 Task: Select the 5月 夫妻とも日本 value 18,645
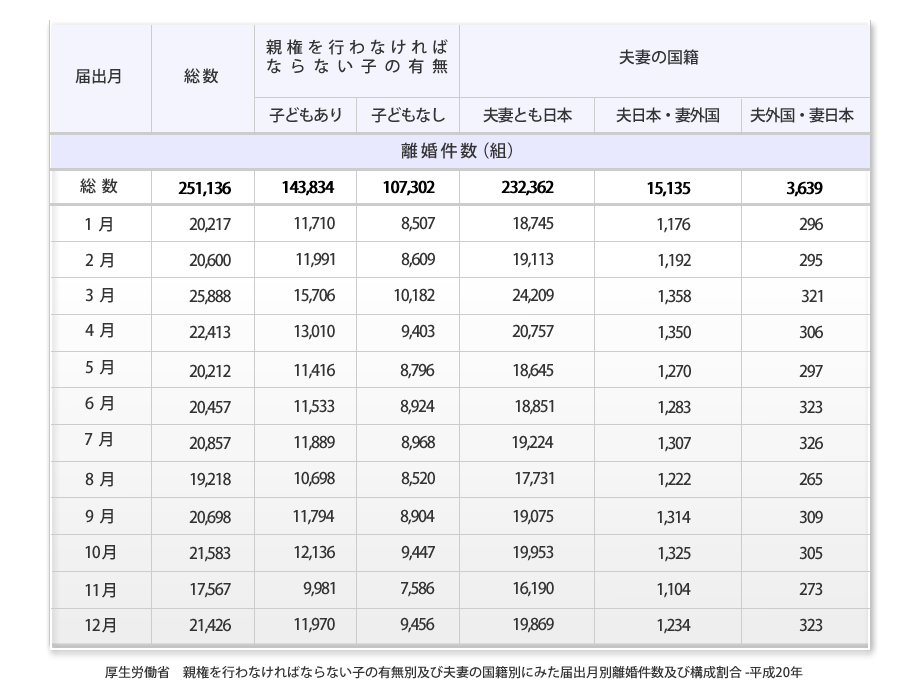coord(532,370)
